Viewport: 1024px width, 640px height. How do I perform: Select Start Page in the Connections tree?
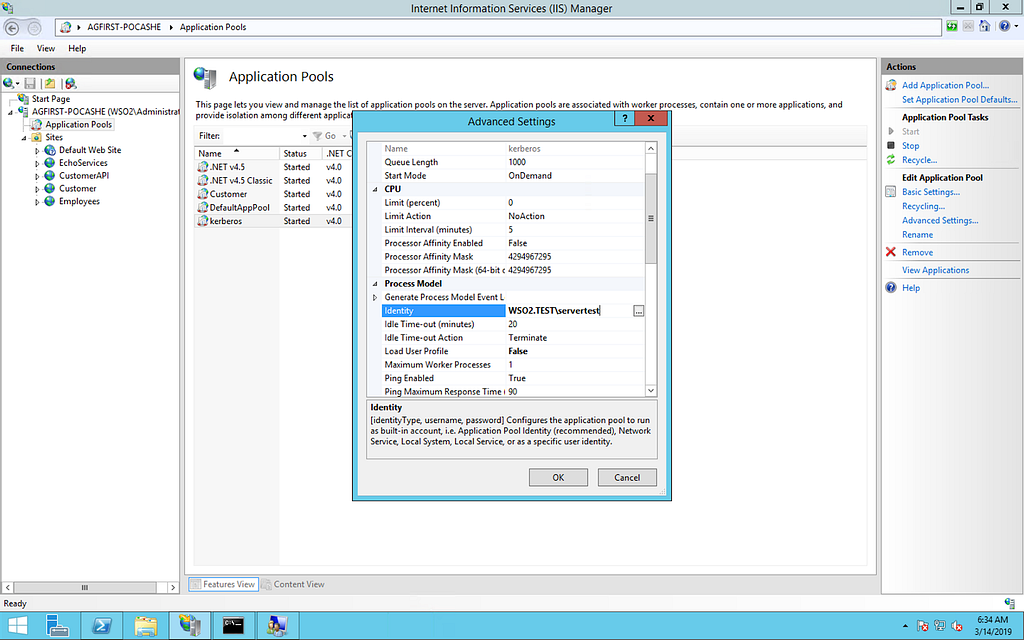pyautogui.click(x=51, y=99)
